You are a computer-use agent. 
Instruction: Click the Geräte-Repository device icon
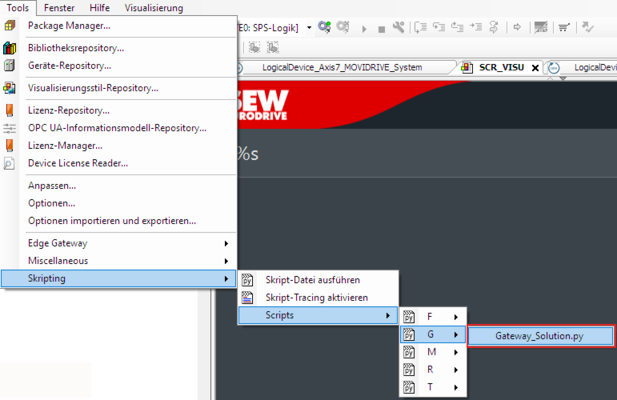(9, 65)
